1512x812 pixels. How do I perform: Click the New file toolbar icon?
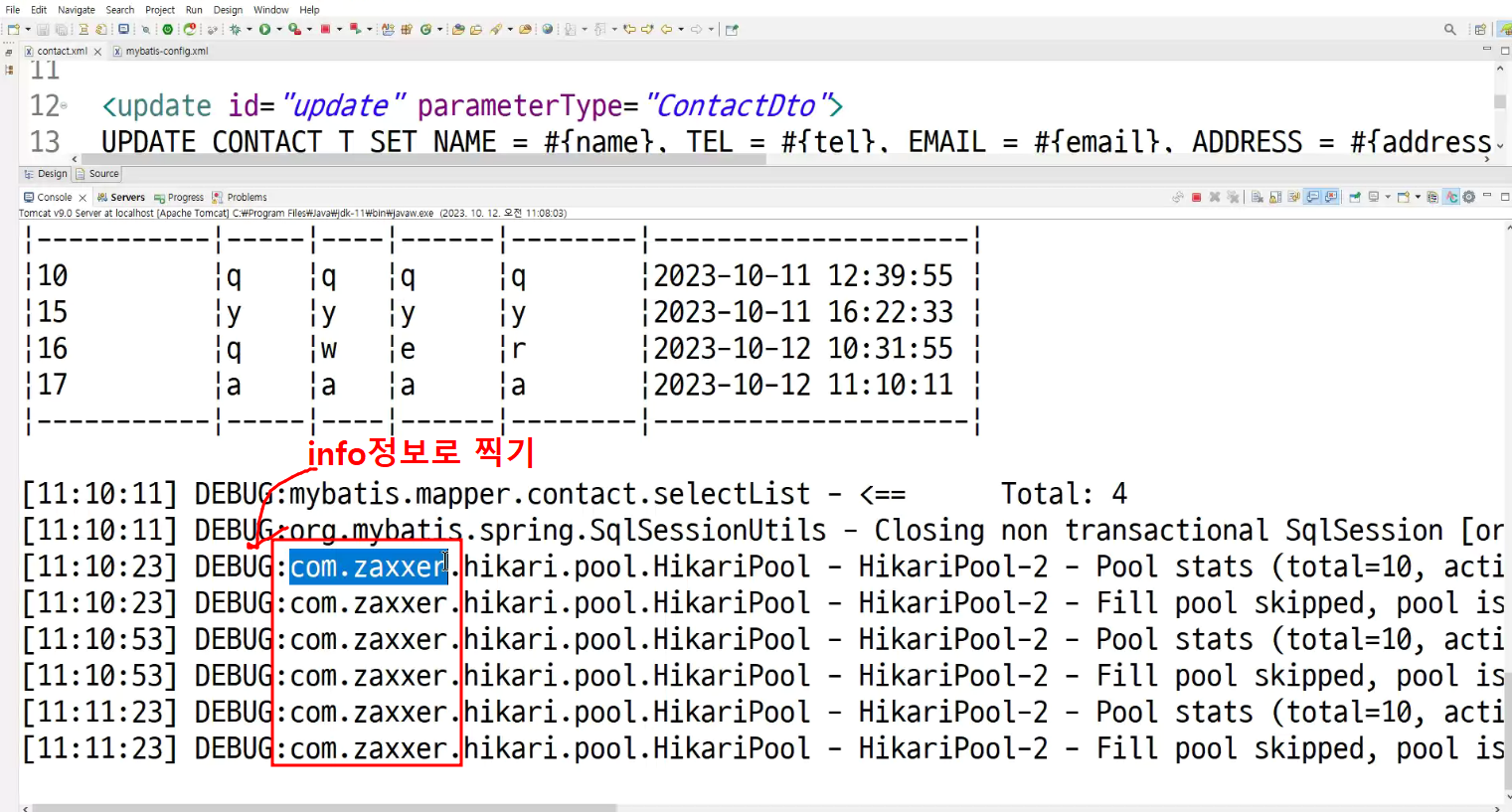(x=13, y=29)
